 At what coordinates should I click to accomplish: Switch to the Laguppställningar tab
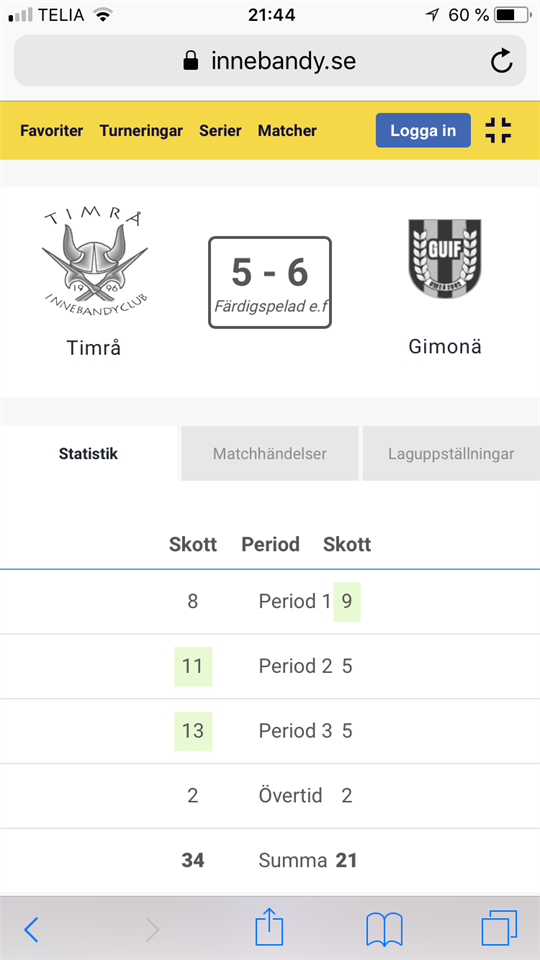tap(451, 454)
